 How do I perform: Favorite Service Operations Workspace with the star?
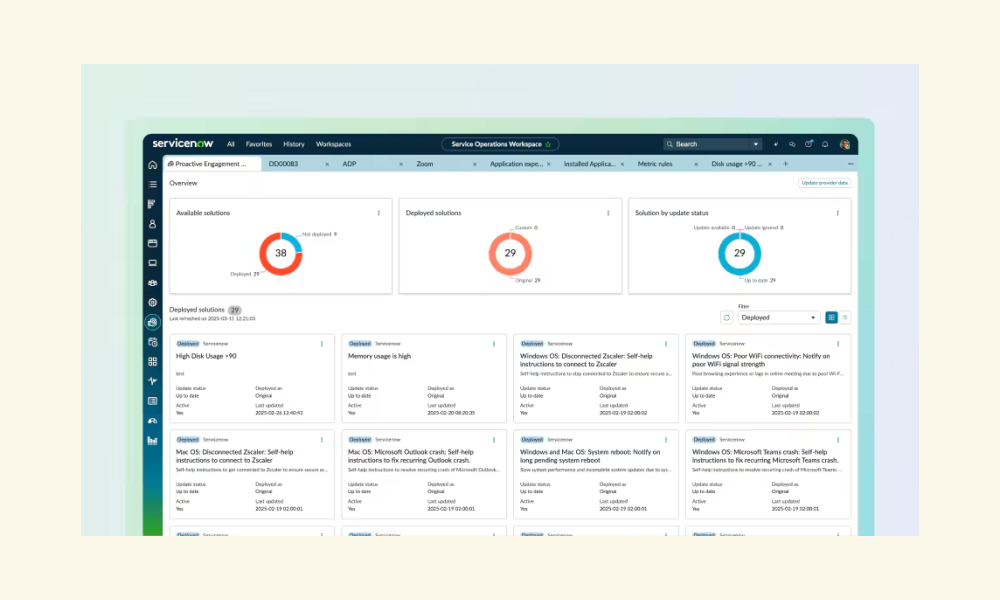(548, 144)
